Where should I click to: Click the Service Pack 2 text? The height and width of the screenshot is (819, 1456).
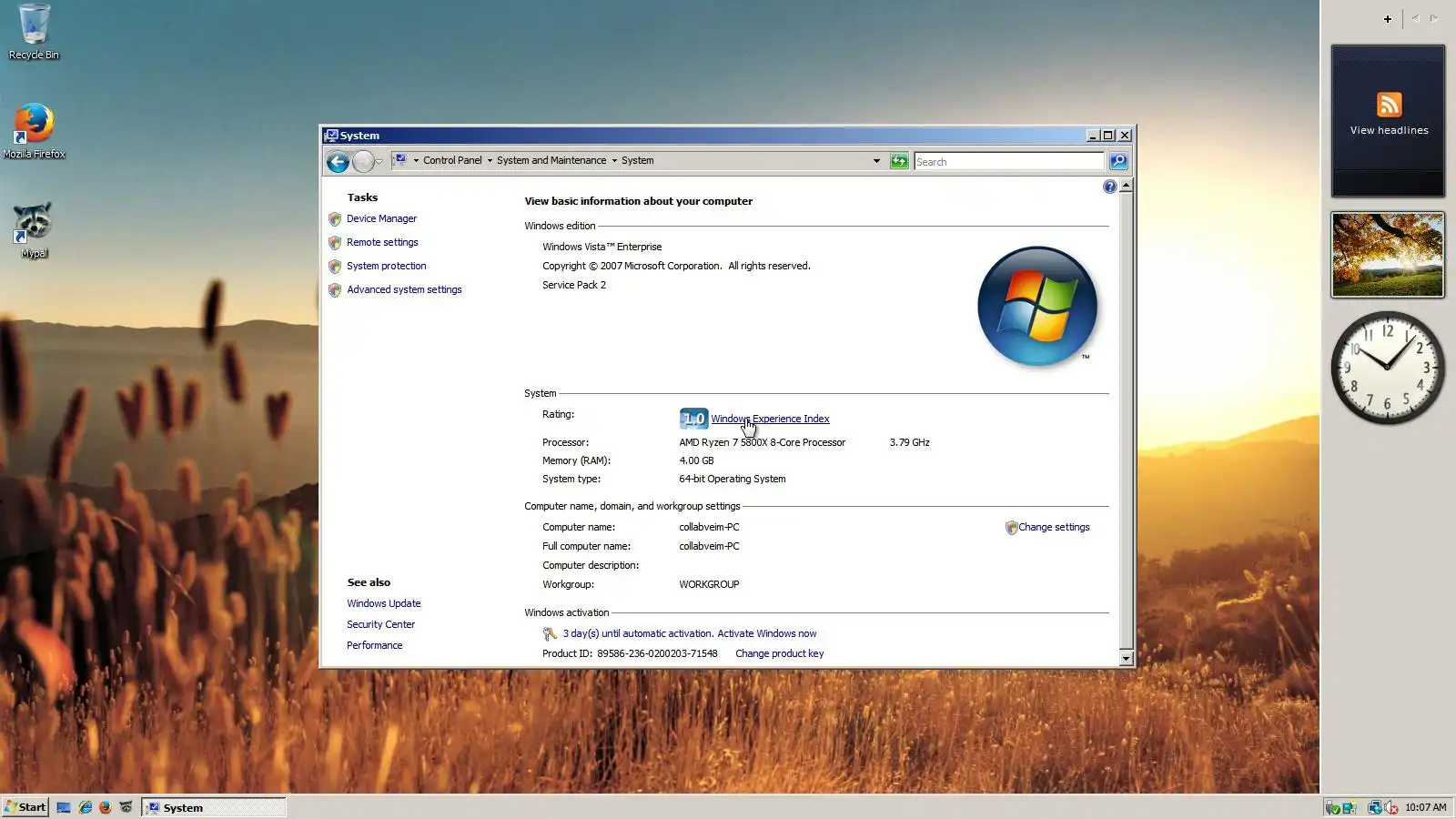574,286
